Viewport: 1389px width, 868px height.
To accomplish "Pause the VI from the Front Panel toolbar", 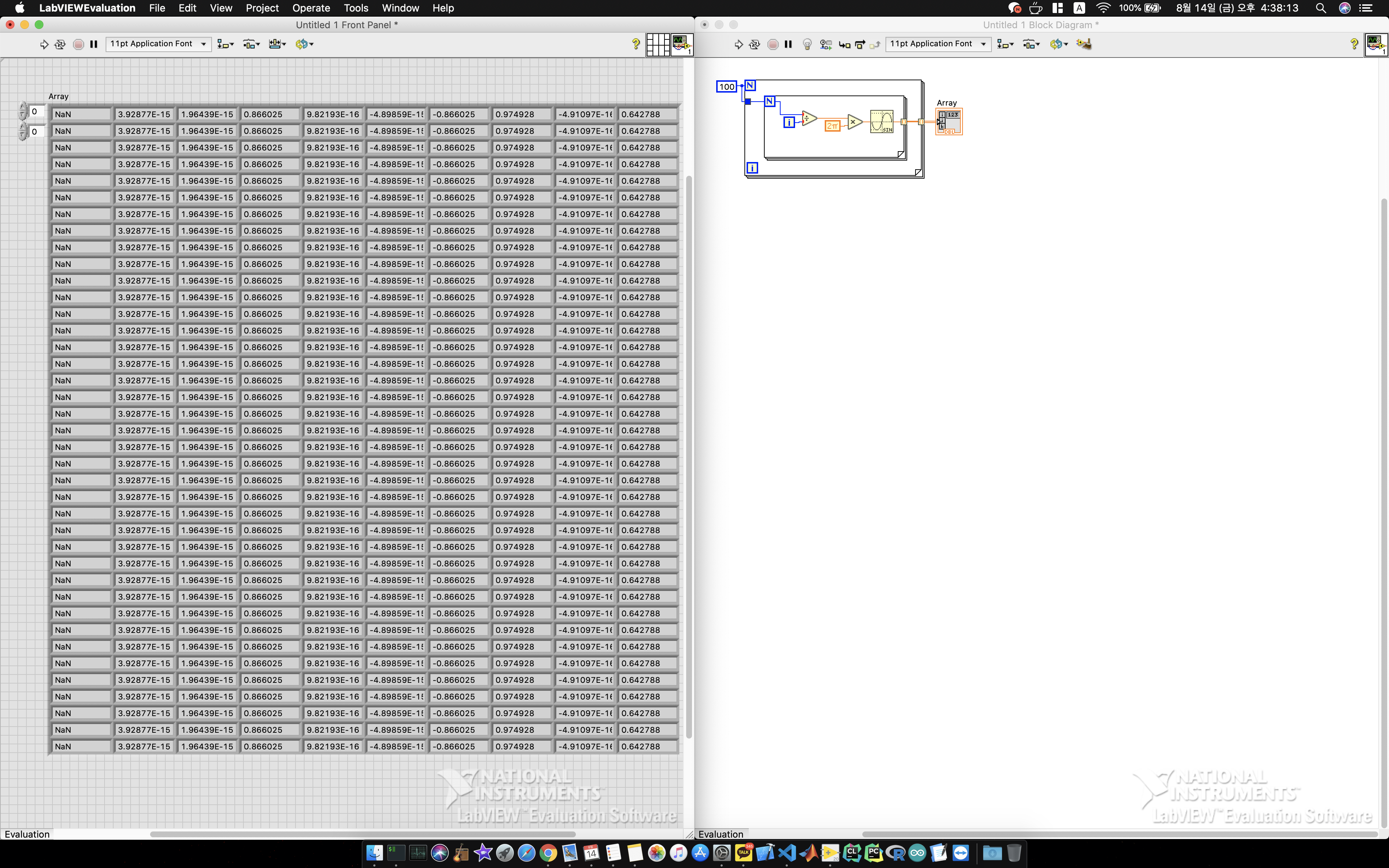I will 94,44.
